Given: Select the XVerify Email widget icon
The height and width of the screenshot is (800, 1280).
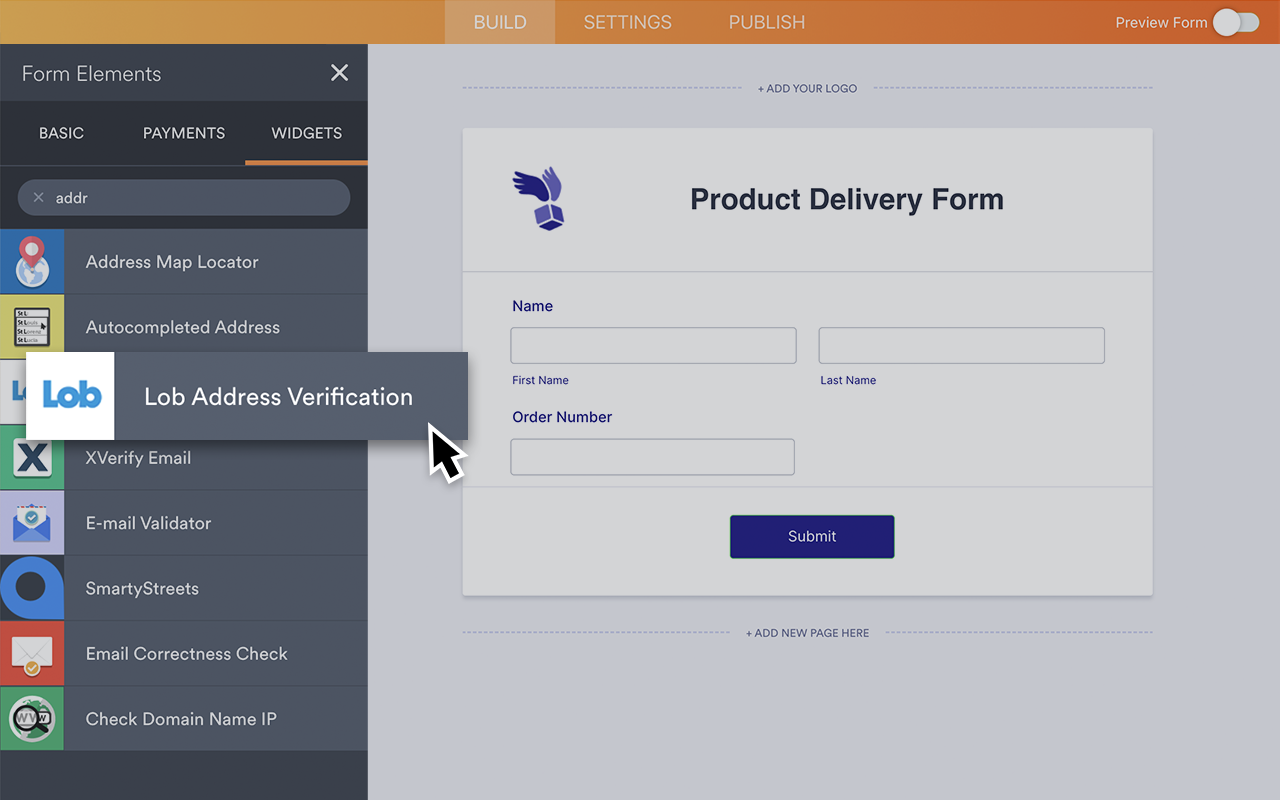Looking at the screenshot, I should [32, 457].
